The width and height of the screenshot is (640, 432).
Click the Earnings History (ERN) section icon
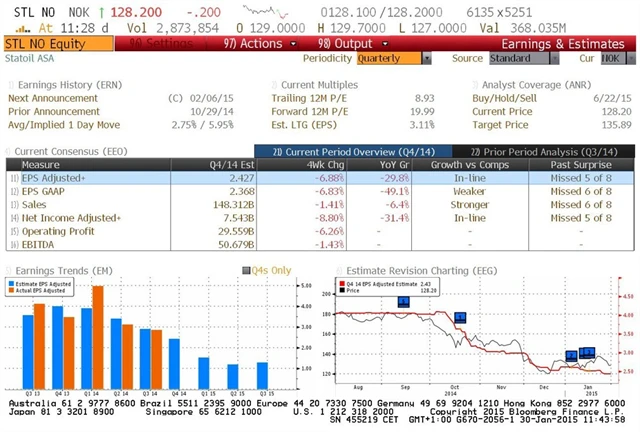click(x=10, y=87)
